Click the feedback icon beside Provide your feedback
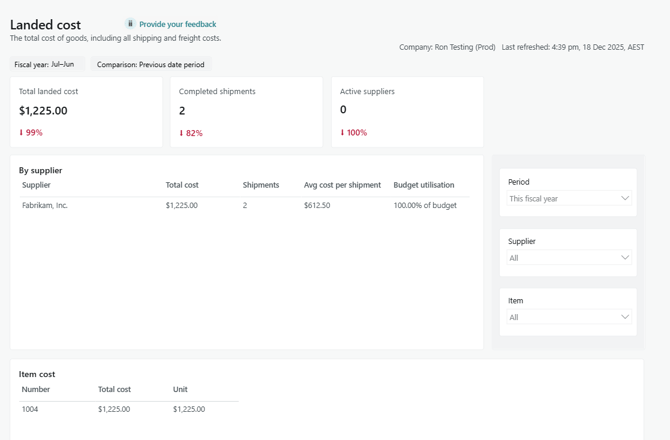Screen dimensions: 670x440 click(130, 24)
